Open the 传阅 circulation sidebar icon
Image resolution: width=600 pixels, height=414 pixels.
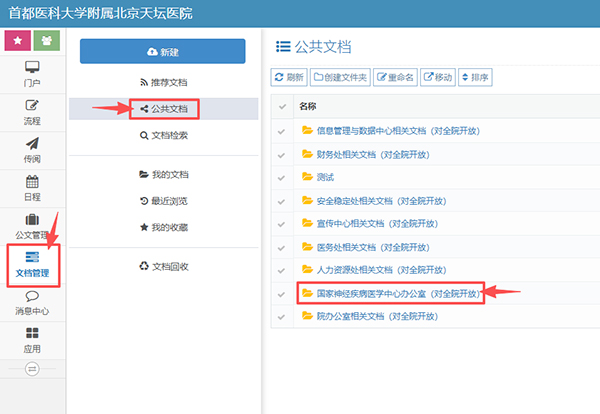[32, 149]
